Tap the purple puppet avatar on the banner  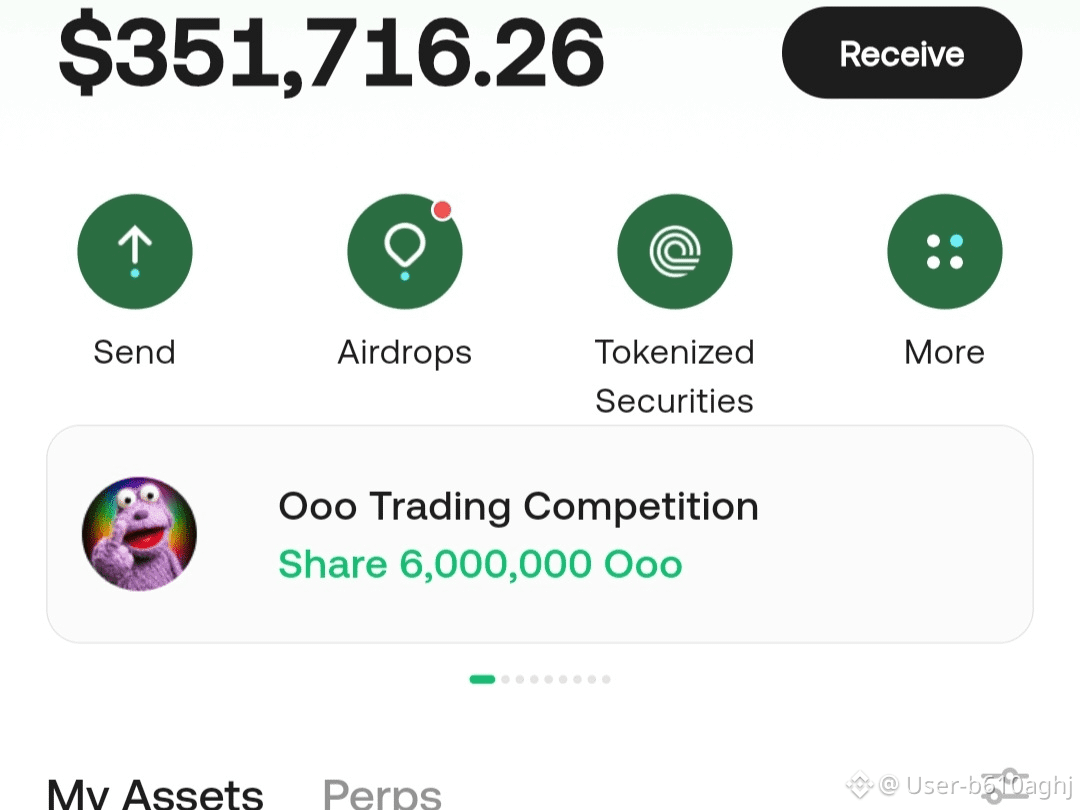(x=139, y=534)
